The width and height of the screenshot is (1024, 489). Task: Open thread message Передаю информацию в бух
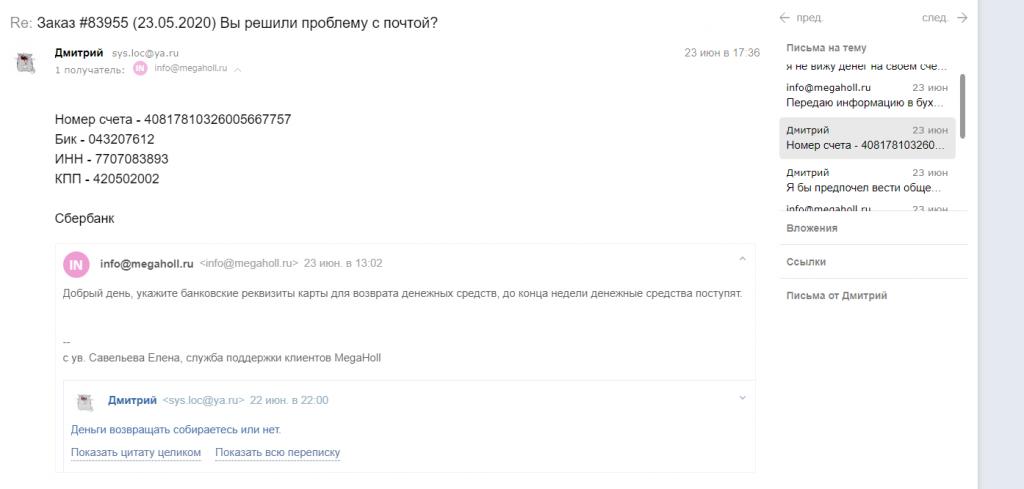(867, 95)
